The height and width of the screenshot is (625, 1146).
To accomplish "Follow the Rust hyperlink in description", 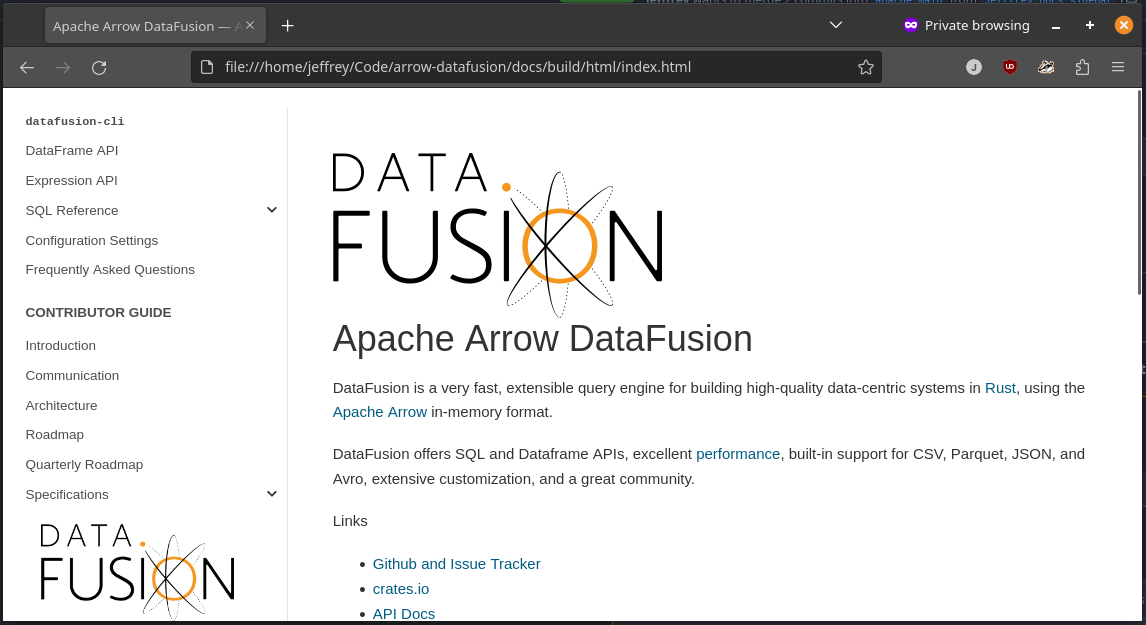I will [x=1000, y=388].
